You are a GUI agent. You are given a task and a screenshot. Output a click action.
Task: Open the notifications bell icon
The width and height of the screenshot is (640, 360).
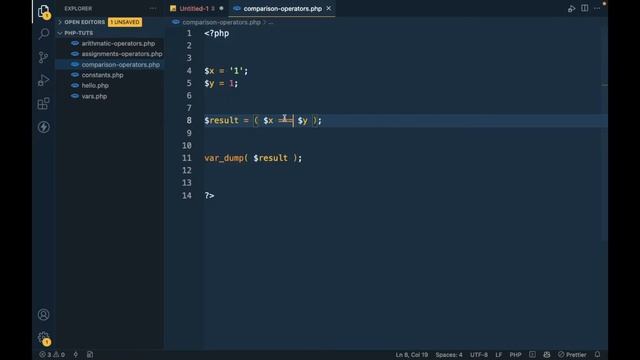[597, 354]
